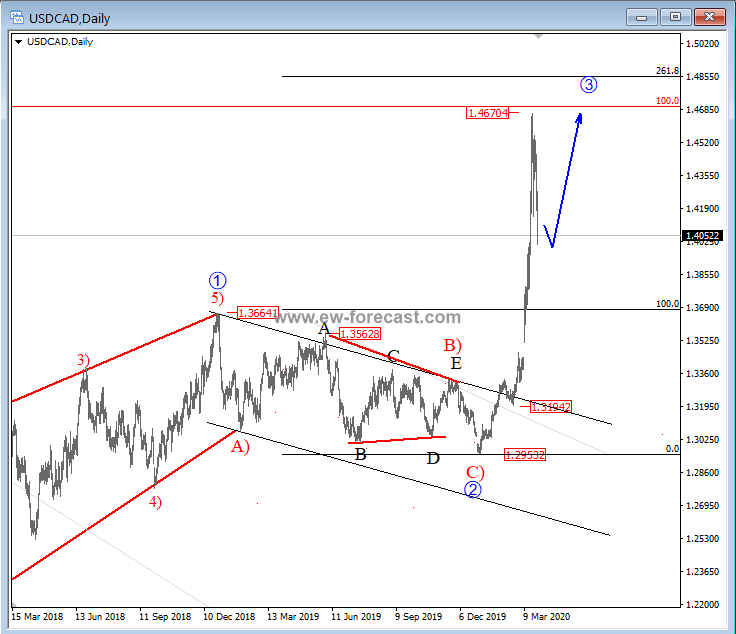Select the circled blue wave 2 label
The width and height of the screenshot is (736, 634).
pyautogui.click(x=473, y=489)
